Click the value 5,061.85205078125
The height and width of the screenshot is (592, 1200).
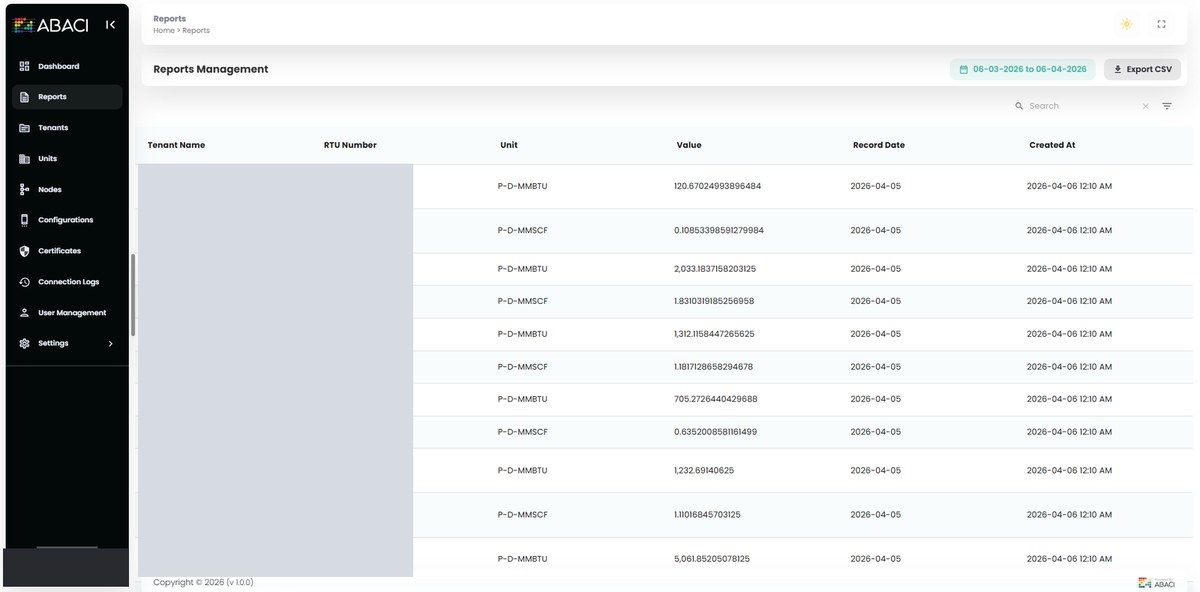click(x=712, y=559)
